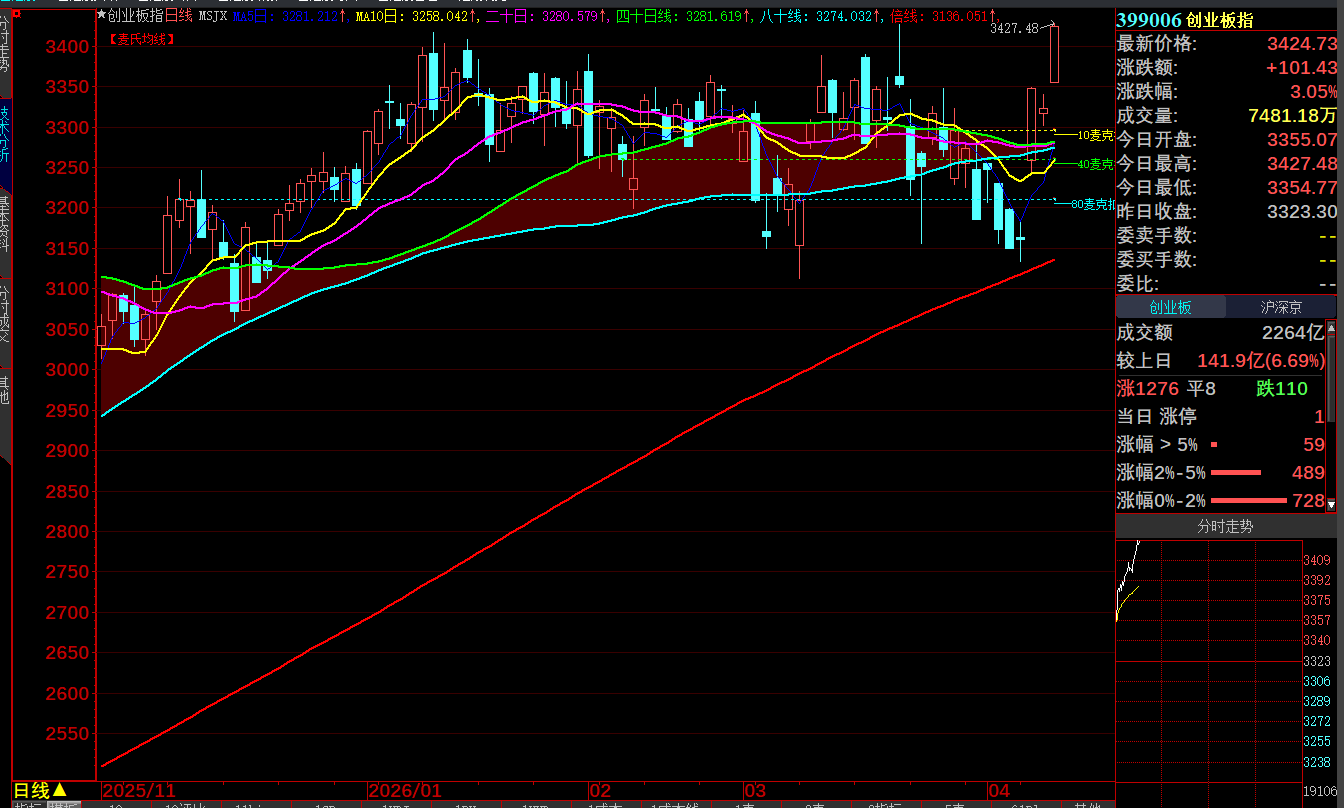Screen dimensions: 1344x808
Task: Click the 2026/01 date on timeline
Action: pos(404,790)
